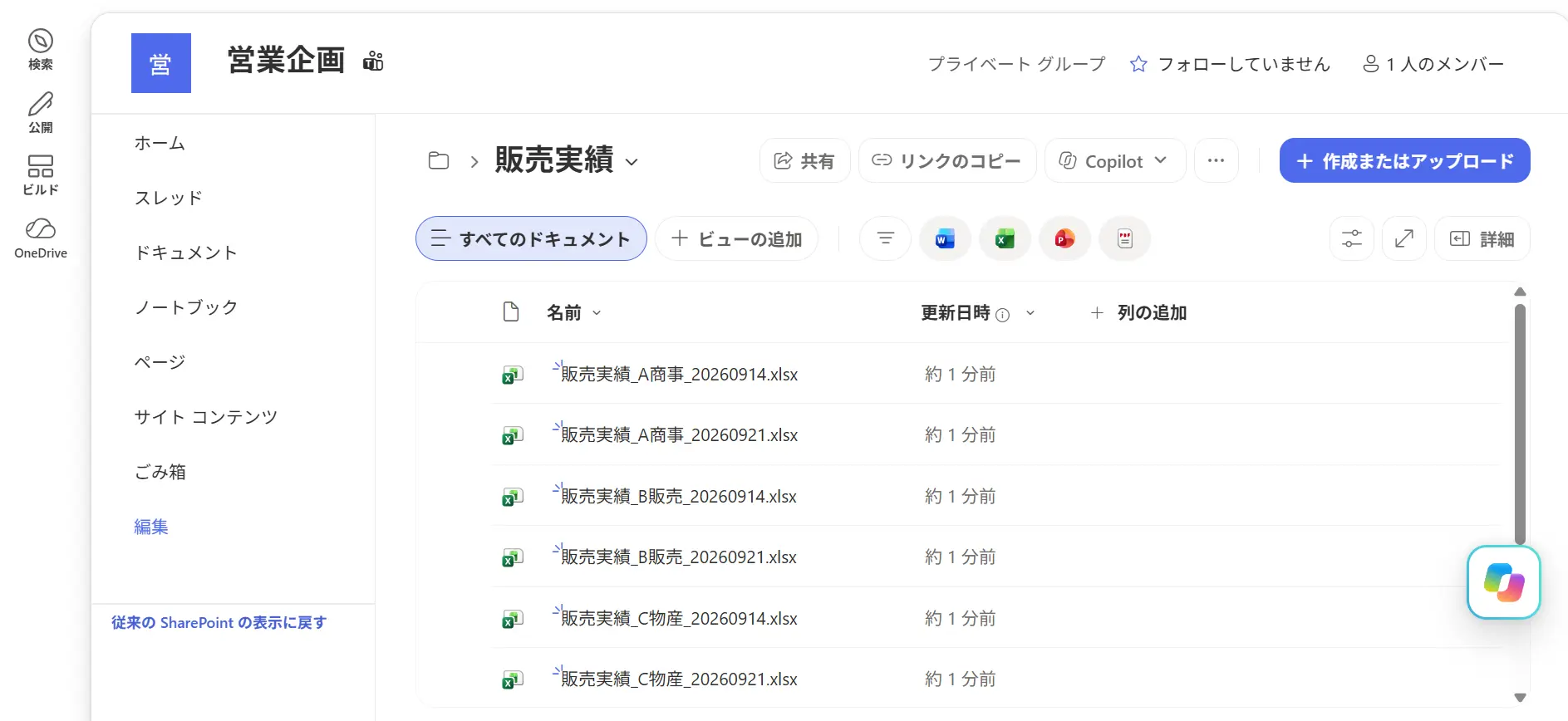Open the filter lines icon

pos(885,239)
